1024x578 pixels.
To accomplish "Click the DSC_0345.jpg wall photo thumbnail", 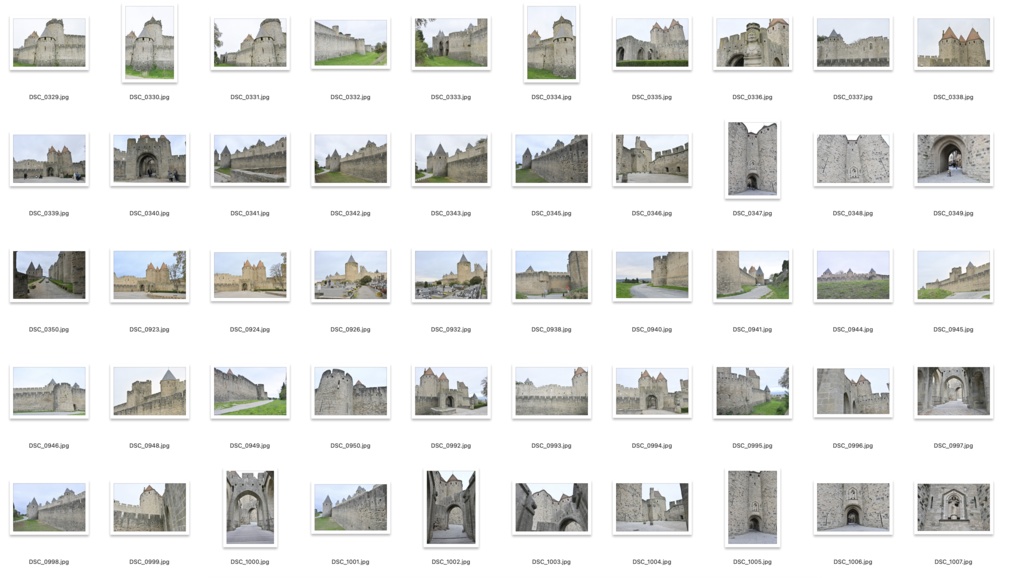I will coord(552,159).
